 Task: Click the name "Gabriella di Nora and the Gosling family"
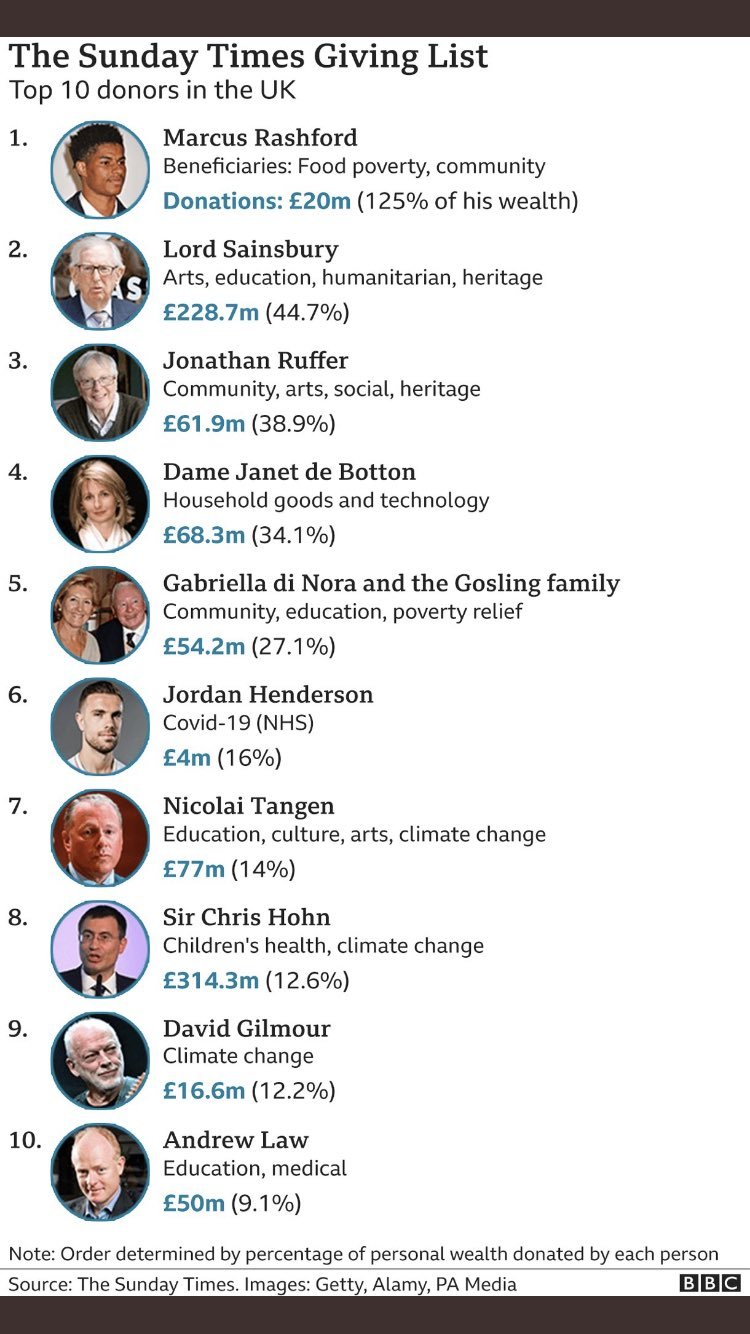pos(391,583)
